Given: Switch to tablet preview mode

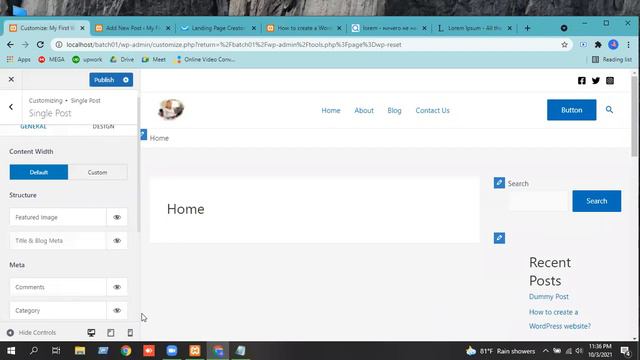Looking at the screenshot, I should (x=111, y=333).
